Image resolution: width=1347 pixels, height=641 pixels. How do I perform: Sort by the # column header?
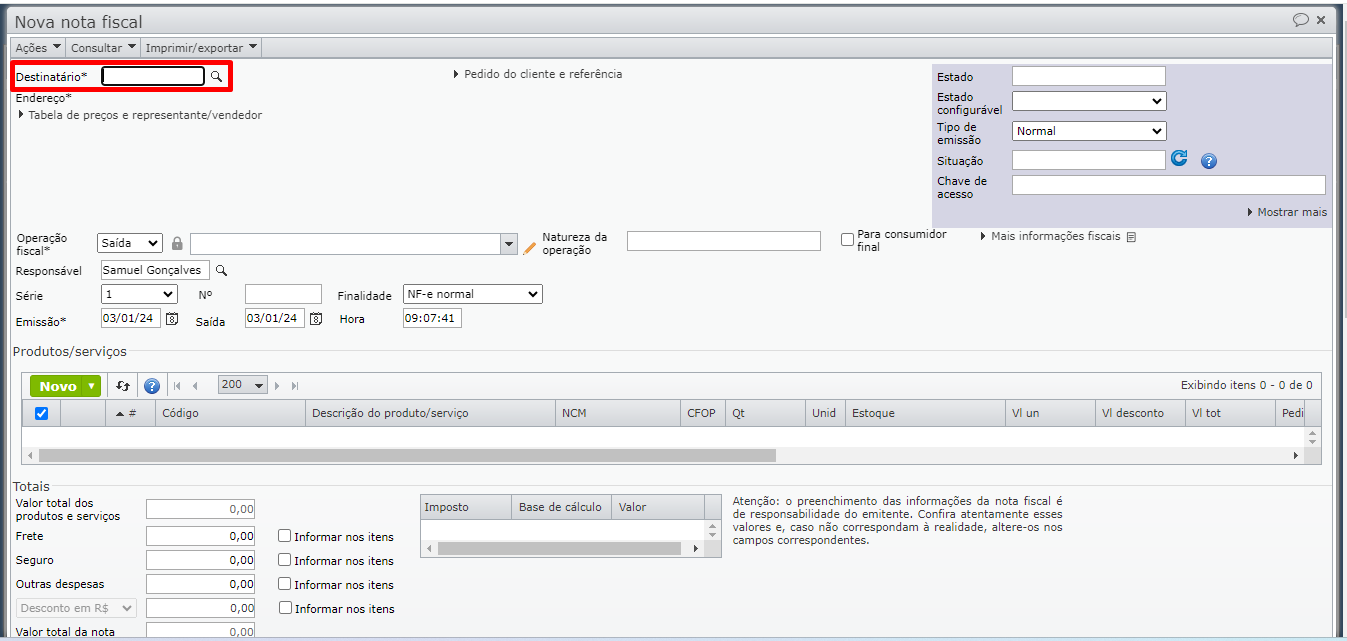[130, 413]
